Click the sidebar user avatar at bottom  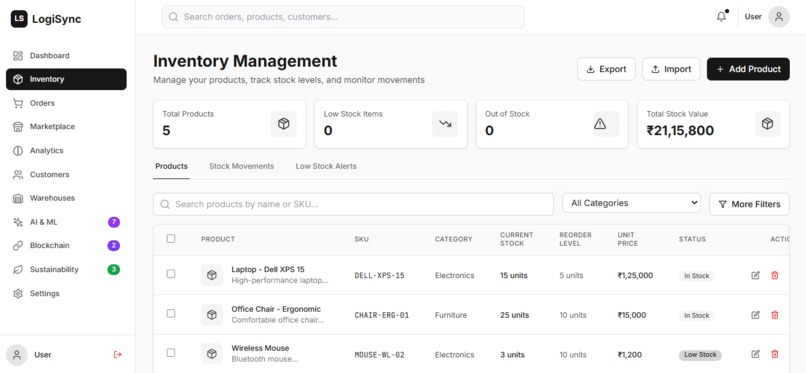[x=17, y=355]
